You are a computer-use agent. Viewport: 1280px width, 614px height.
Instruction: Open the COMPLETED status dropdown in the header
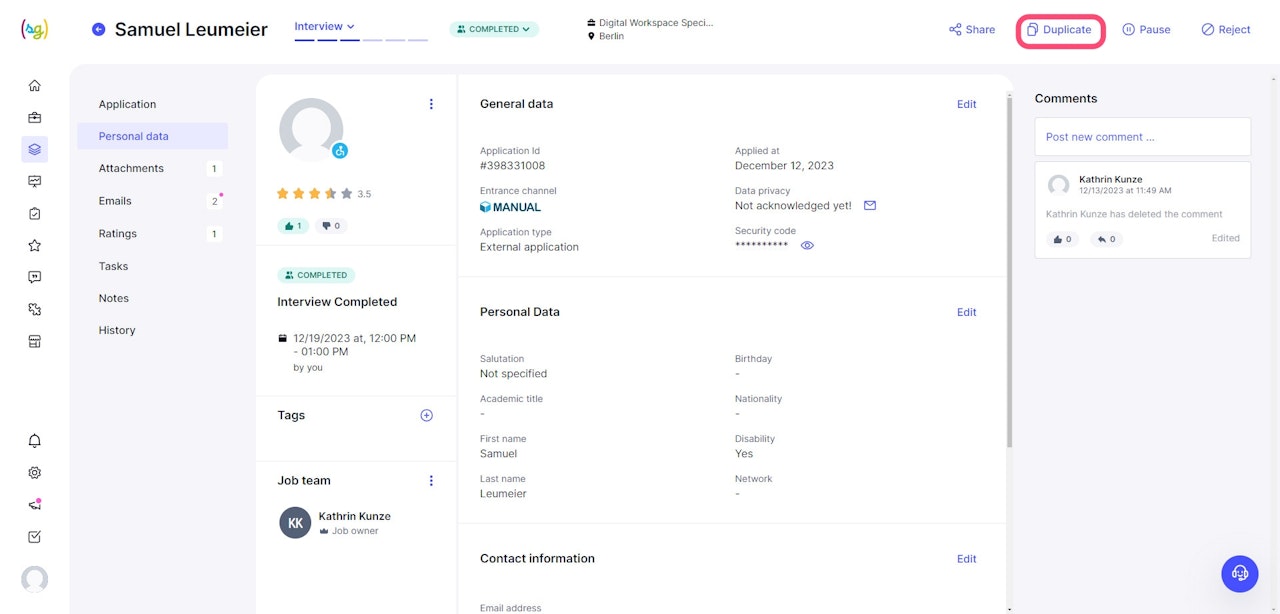[x=494, y=29]
